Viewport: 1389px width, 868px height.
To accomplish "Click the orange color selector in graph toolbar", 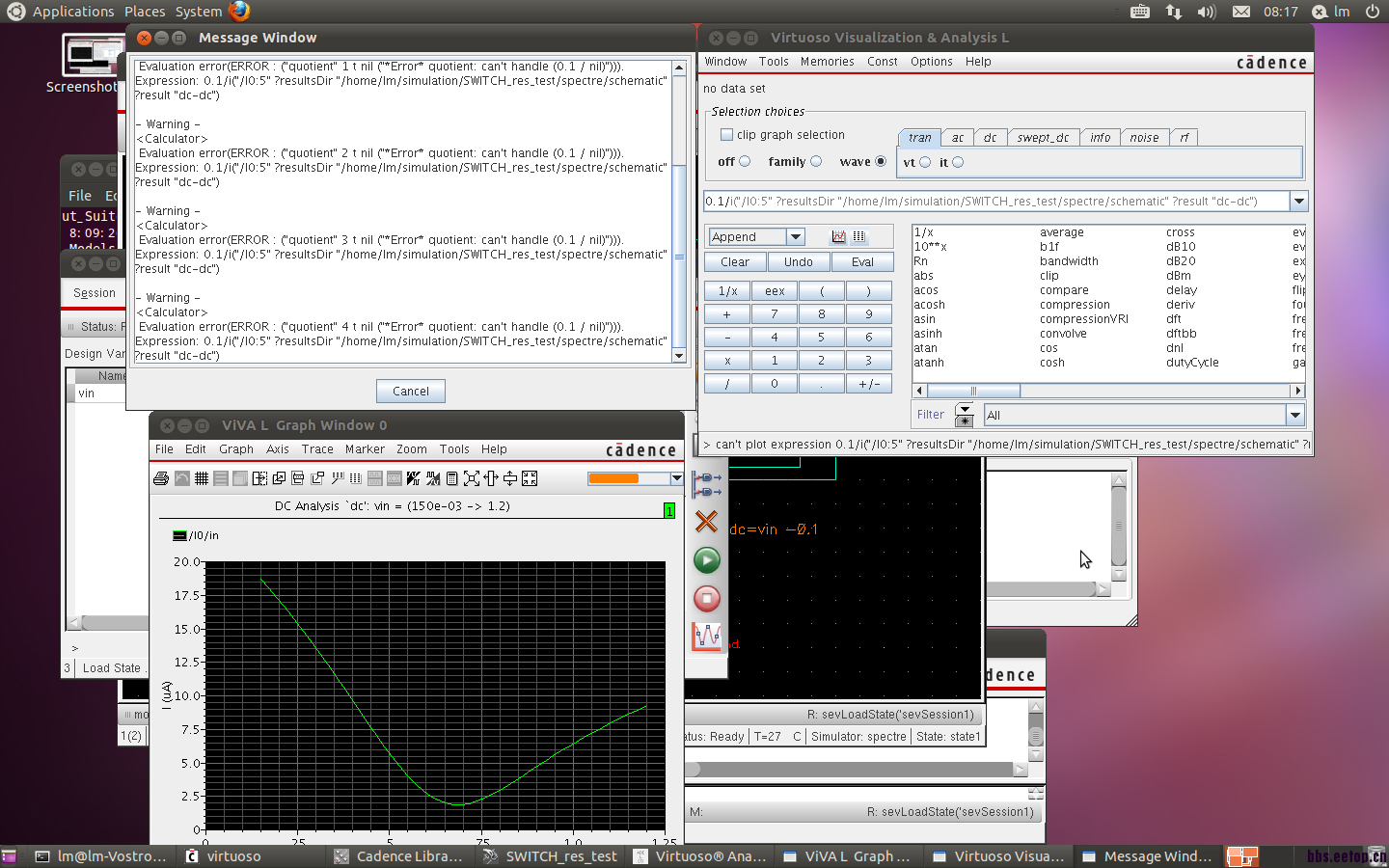I will click(x=613, y=478).
